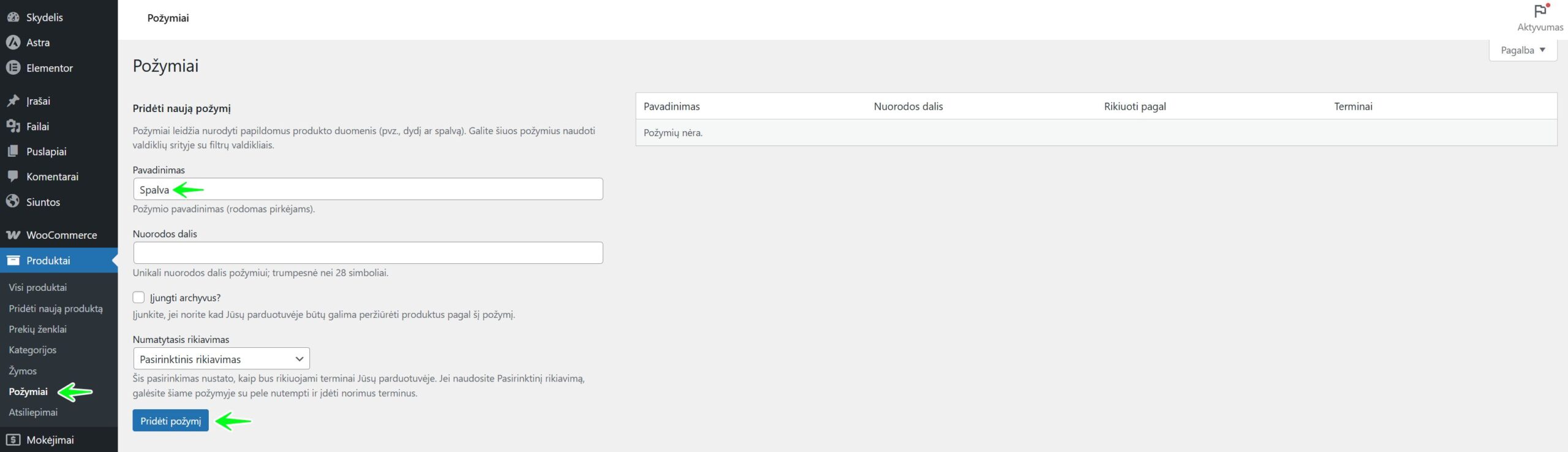Open Siuntos menu item
1568x452 pixels.
(43, 202)
